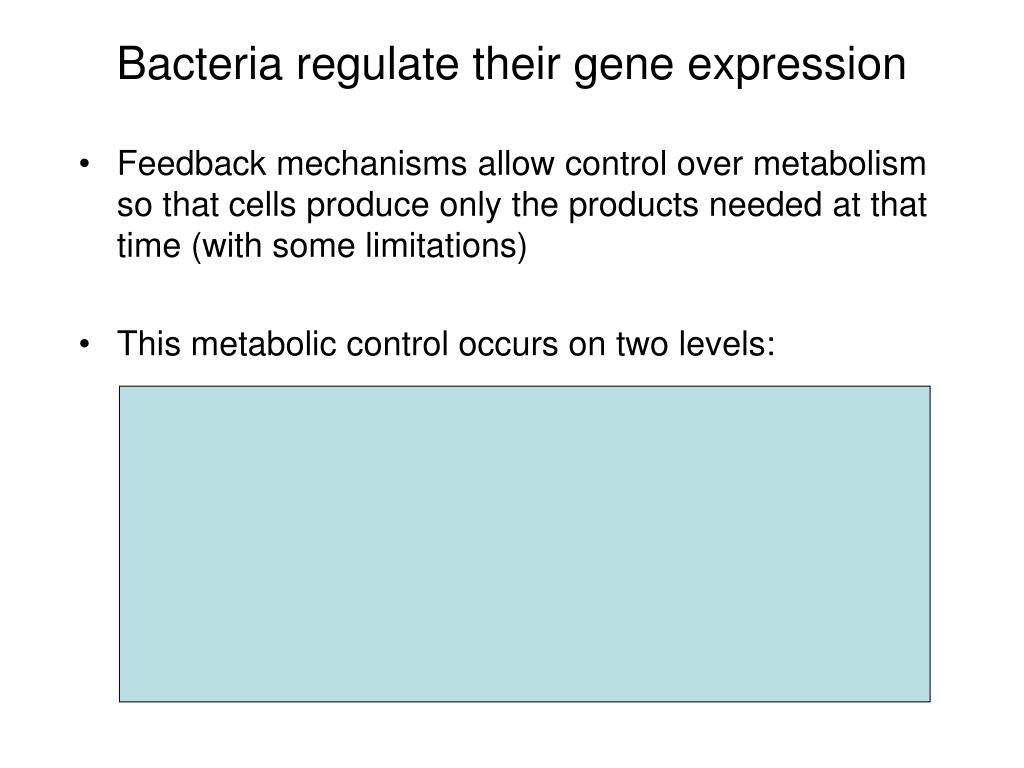Click the slide title about bacteria gene expression
The image size is (1024, 768).
[511, 64]
